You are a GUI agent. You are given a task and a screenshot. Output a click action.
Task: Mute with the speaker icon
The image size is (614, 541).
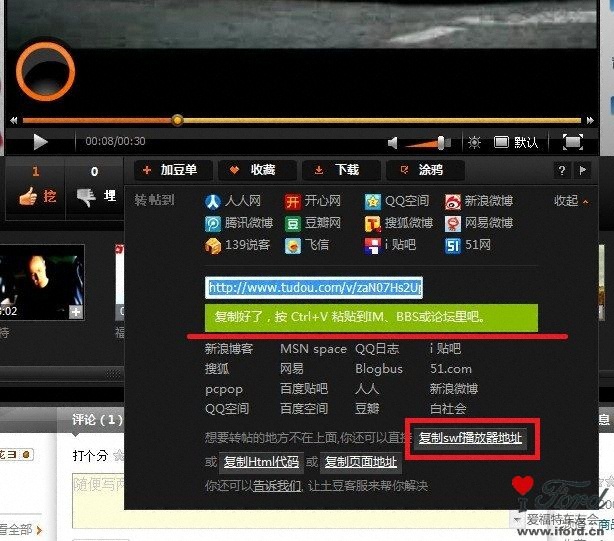click(393, 142)
